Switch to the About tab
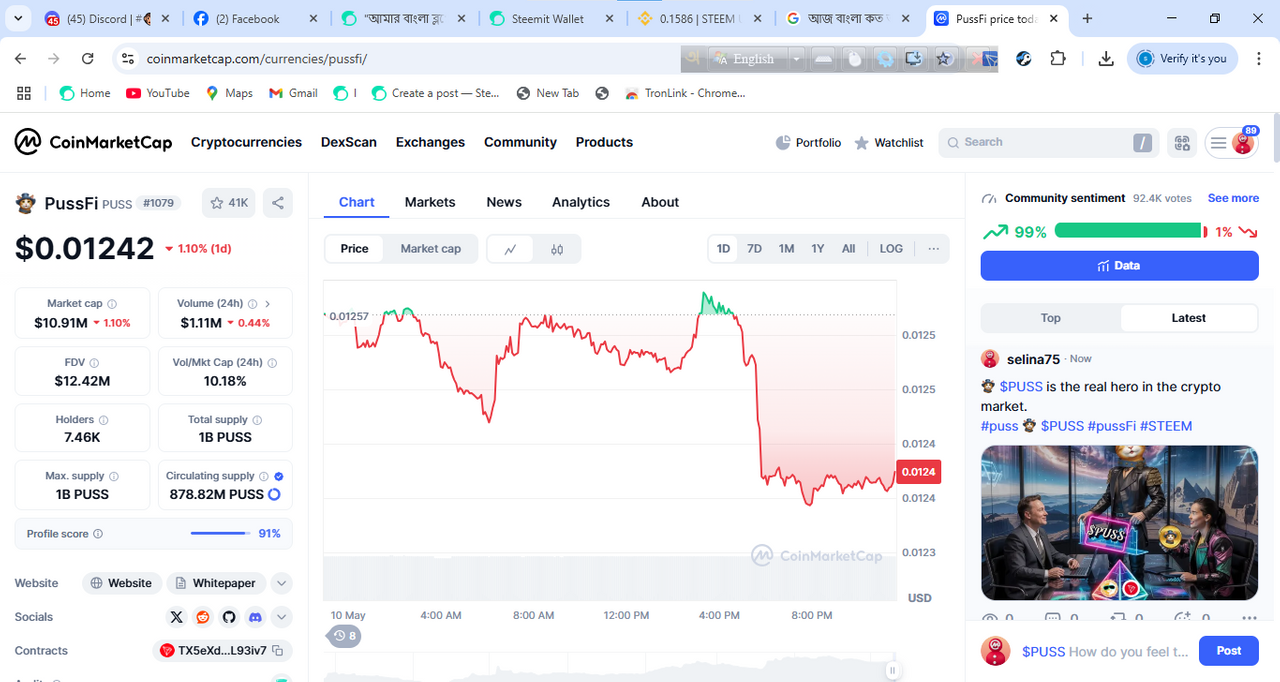The image size is (1280, 682). pyautogui.click(x=660, y=202)
